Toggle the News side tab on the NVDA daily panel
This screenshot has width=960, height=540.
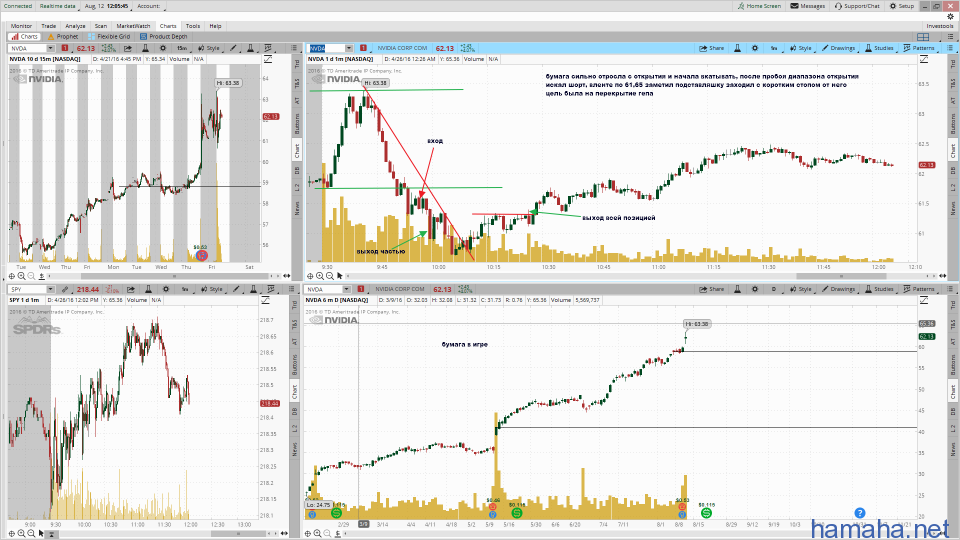(x=952, y=449)
